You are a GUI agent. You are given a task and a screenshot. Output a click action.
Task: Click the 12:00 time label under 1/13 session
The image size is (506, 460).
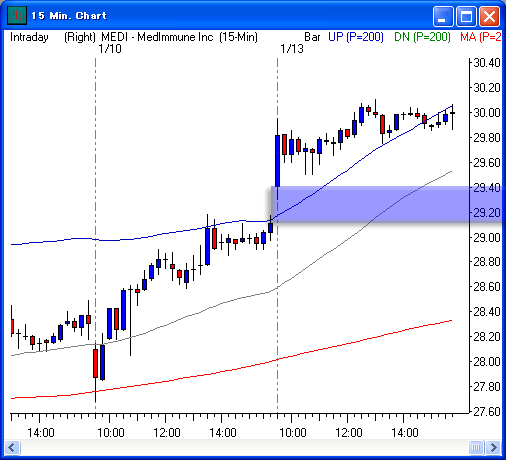pos(349,433)
